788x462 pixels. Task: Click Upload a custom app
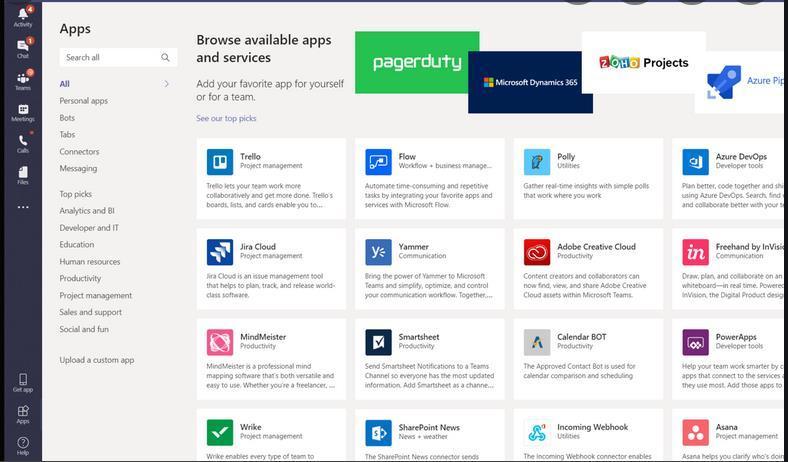[x=96, y=360]
